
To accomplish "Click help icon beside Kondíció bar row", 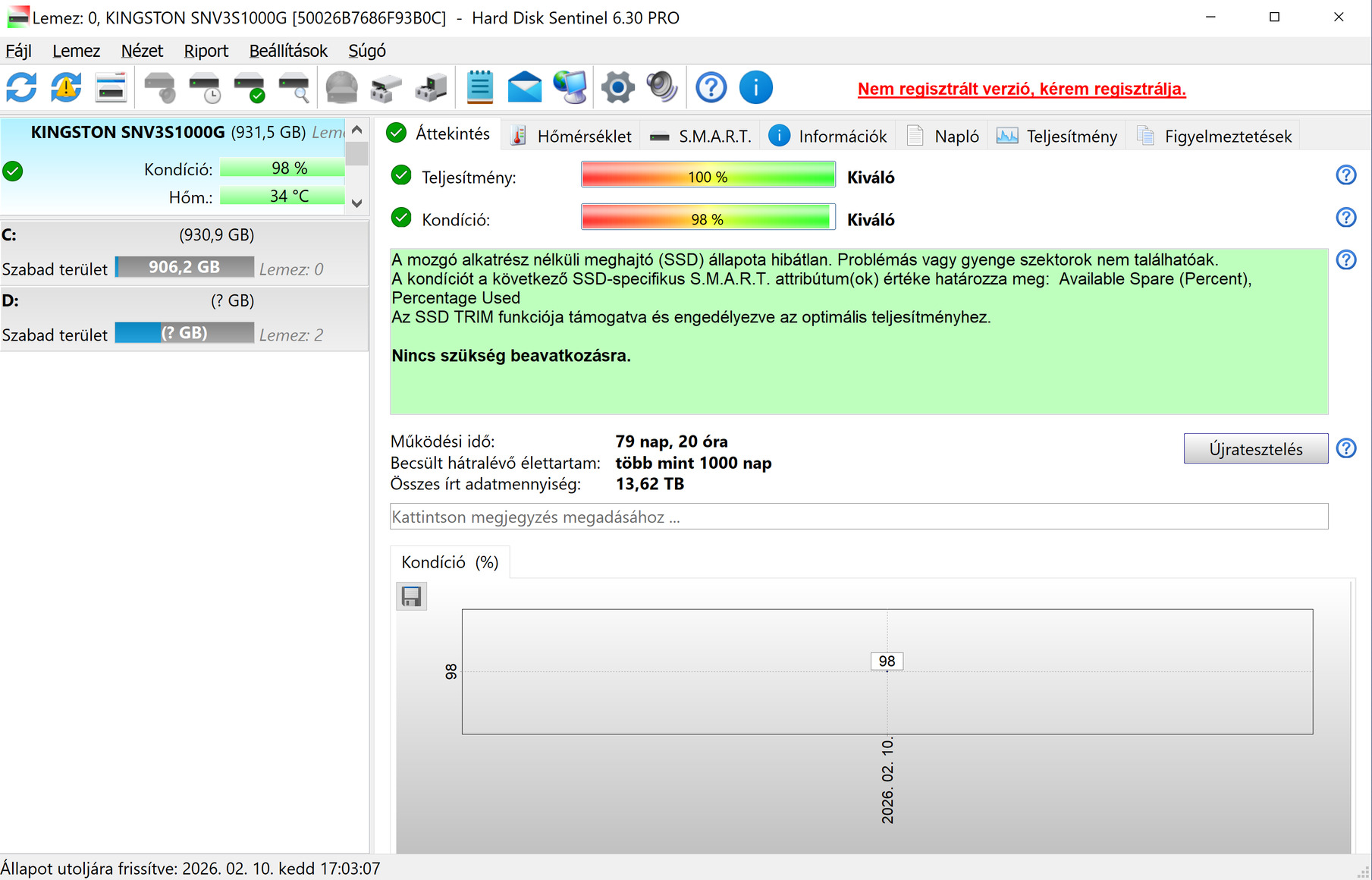I will tap(1346, 218).
